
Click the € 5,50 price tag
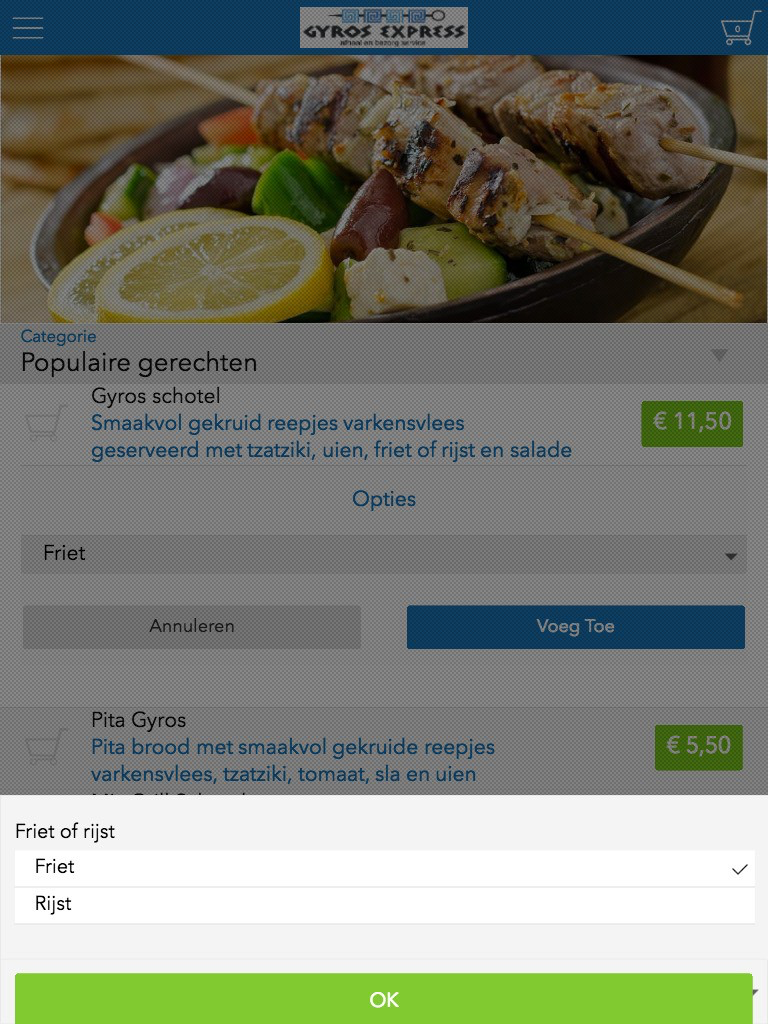coord(699,746)
